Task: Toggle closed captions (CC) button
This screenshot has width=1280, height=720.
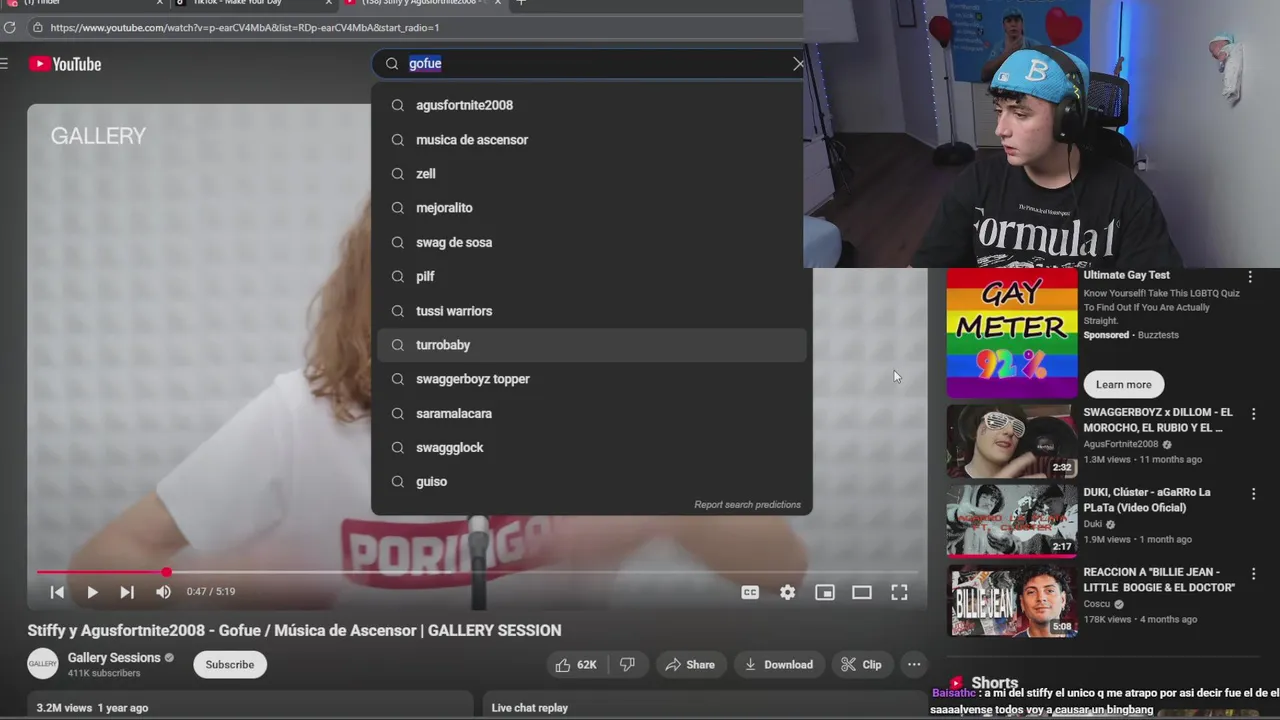Action: click(x=750, y=592)
